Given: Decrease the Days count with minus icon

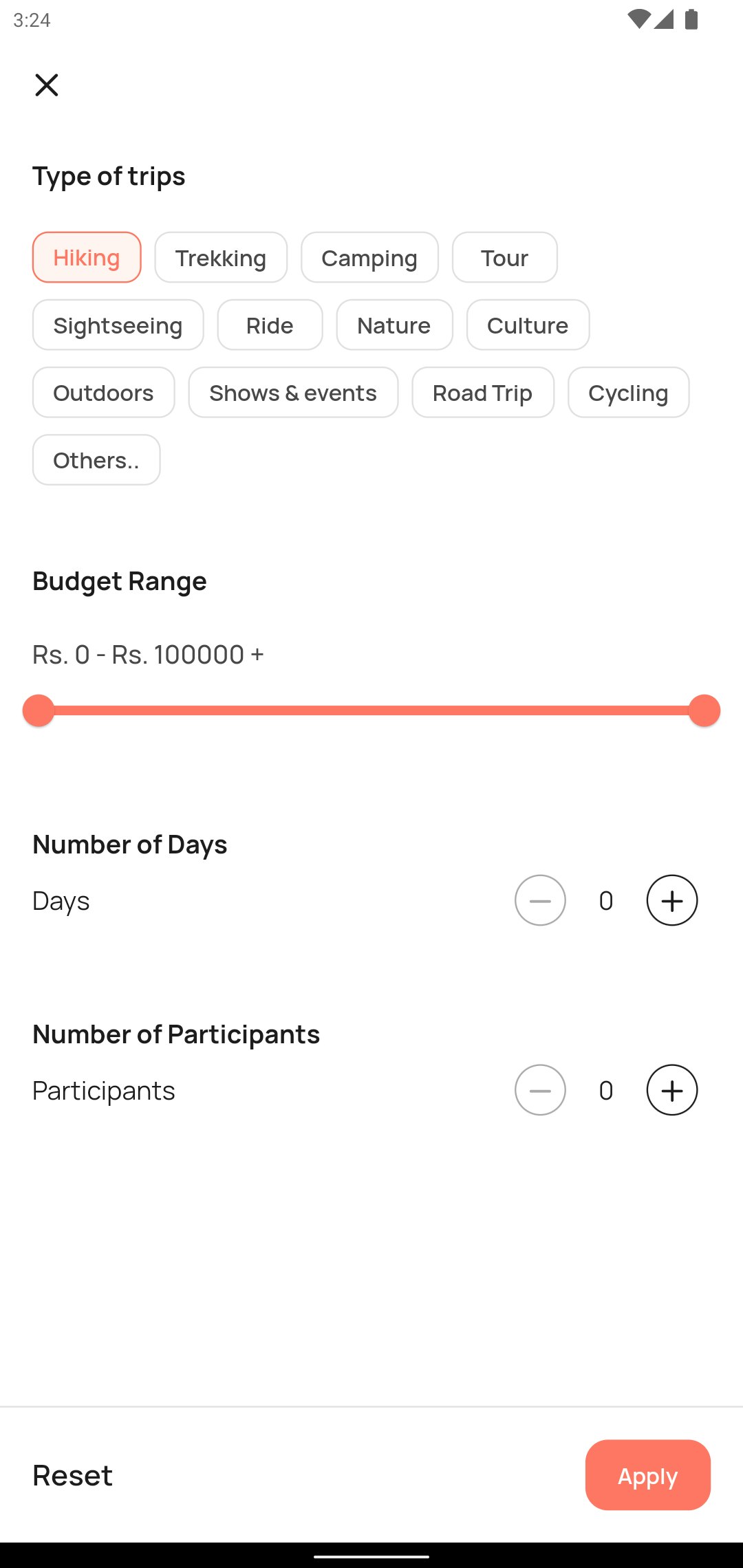Looking at the screenshot, I should click(540, 900).
